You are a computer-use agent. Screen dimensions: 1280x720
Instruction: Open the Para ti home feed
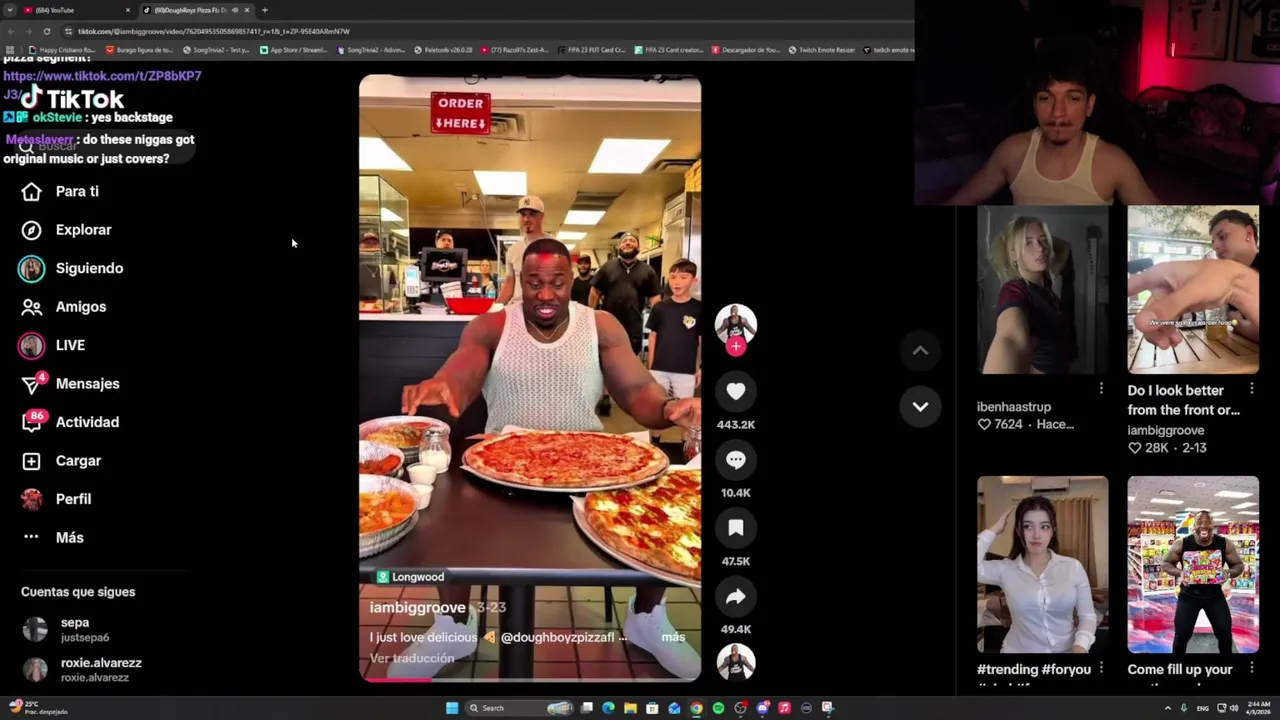pyautogui.click(x=60, y=191)
